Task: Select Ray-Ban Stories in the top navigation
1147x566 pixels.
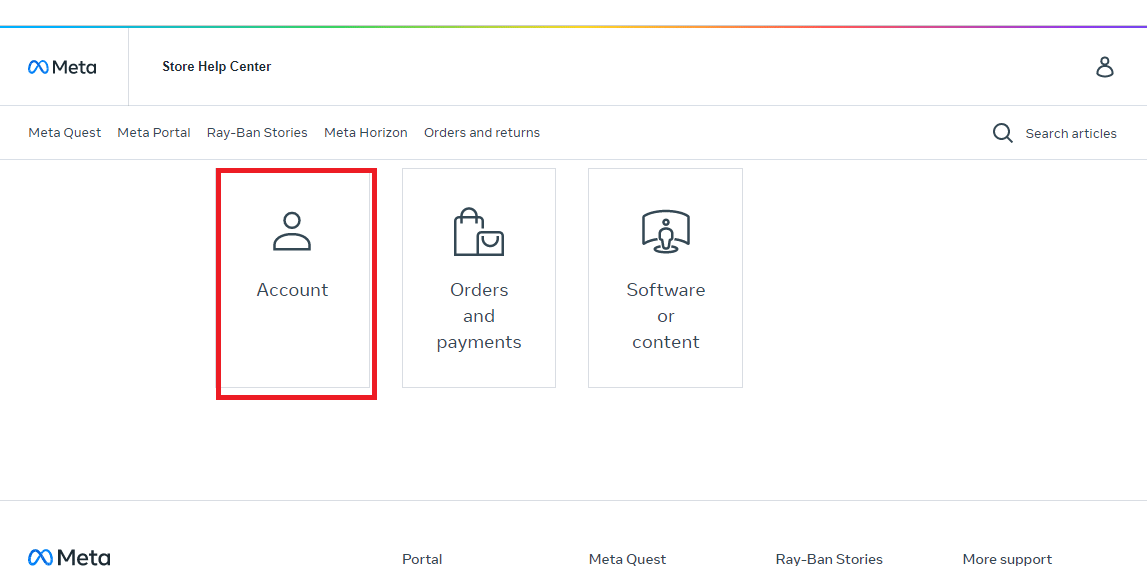Action: coord(257,133)
